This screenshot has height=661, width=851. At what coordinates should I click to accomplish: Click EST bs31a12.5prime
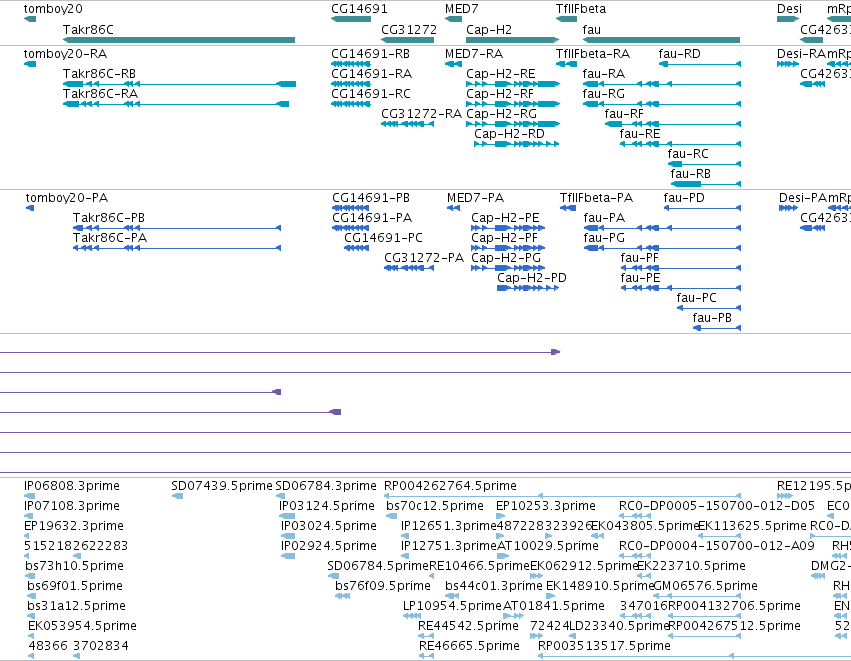tap(77, 607)
